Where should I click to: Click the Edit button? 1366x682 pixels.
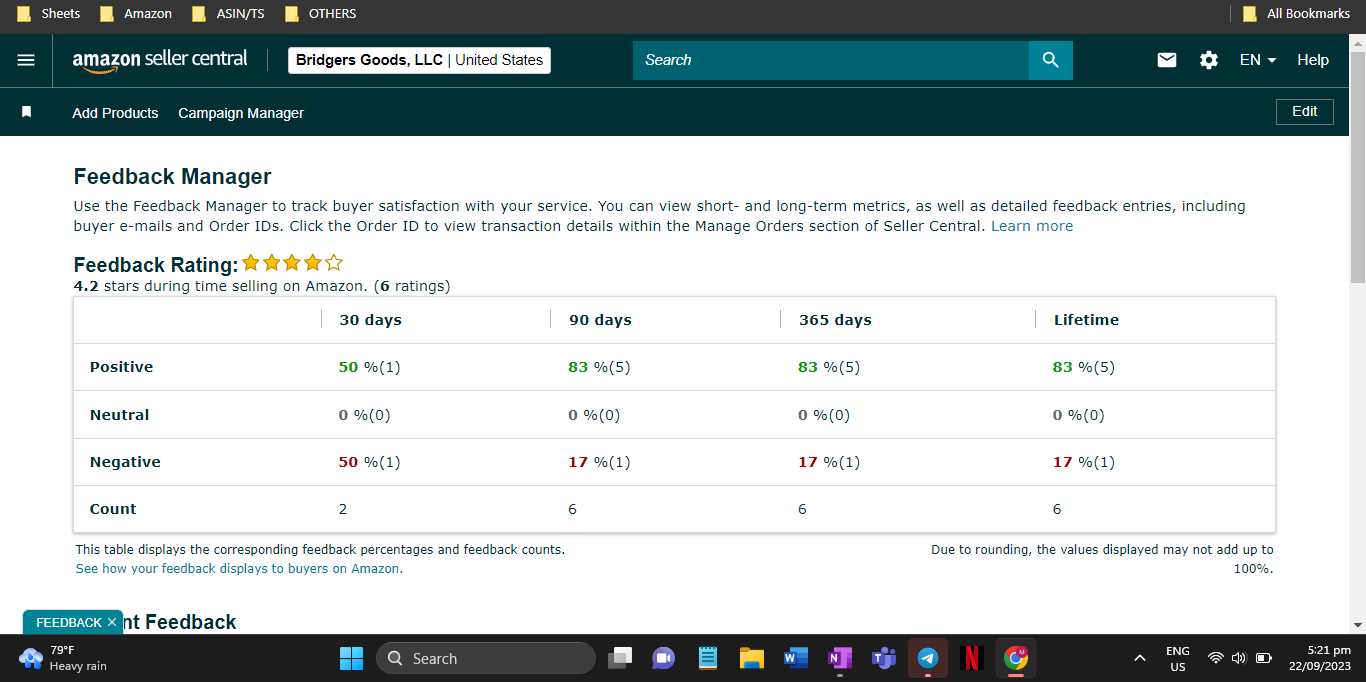1305,112
